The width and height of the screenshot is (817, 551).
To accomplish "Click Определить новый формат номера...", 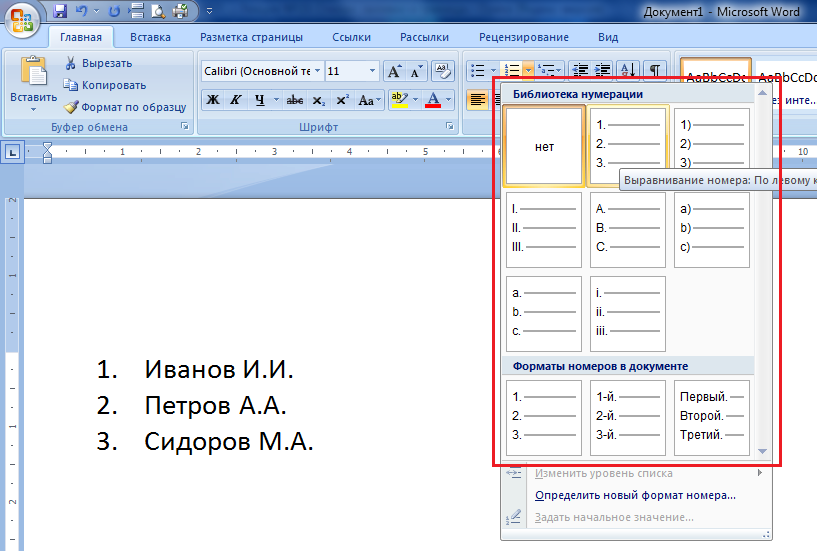I will click(x=635, y=495).
